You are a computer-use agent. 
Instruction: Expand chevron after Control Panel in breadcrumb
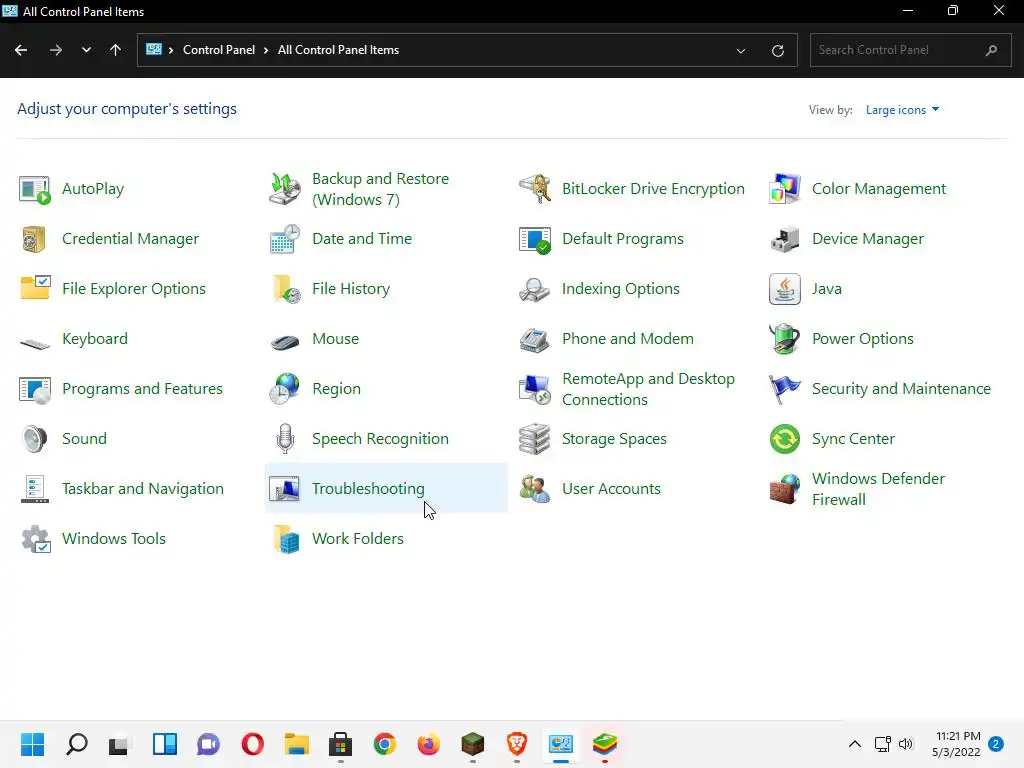266,50
